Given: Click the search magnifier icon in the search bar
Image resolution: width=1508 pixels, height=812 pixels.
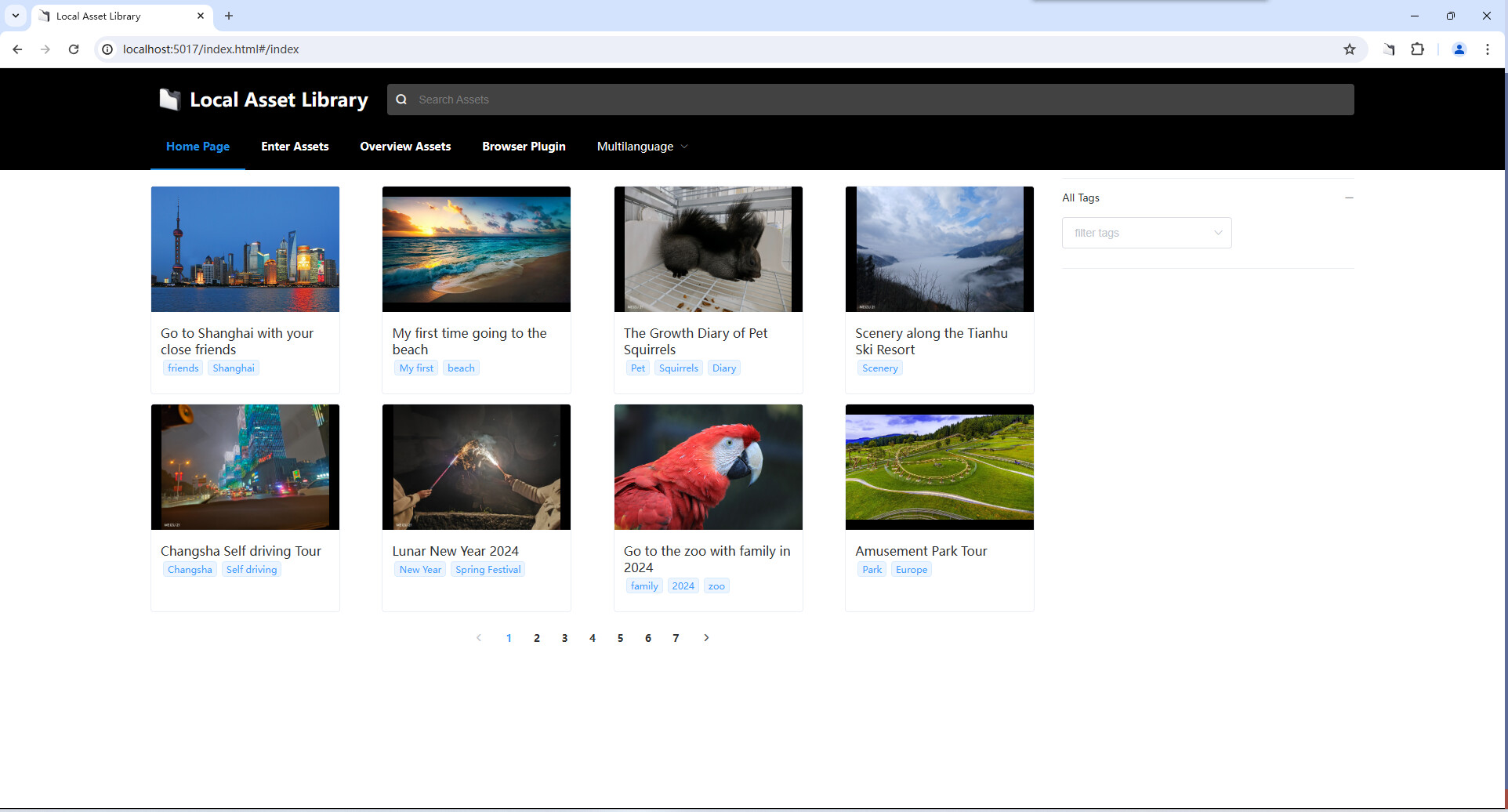Looking at the screenshot, I should point(401,100).
